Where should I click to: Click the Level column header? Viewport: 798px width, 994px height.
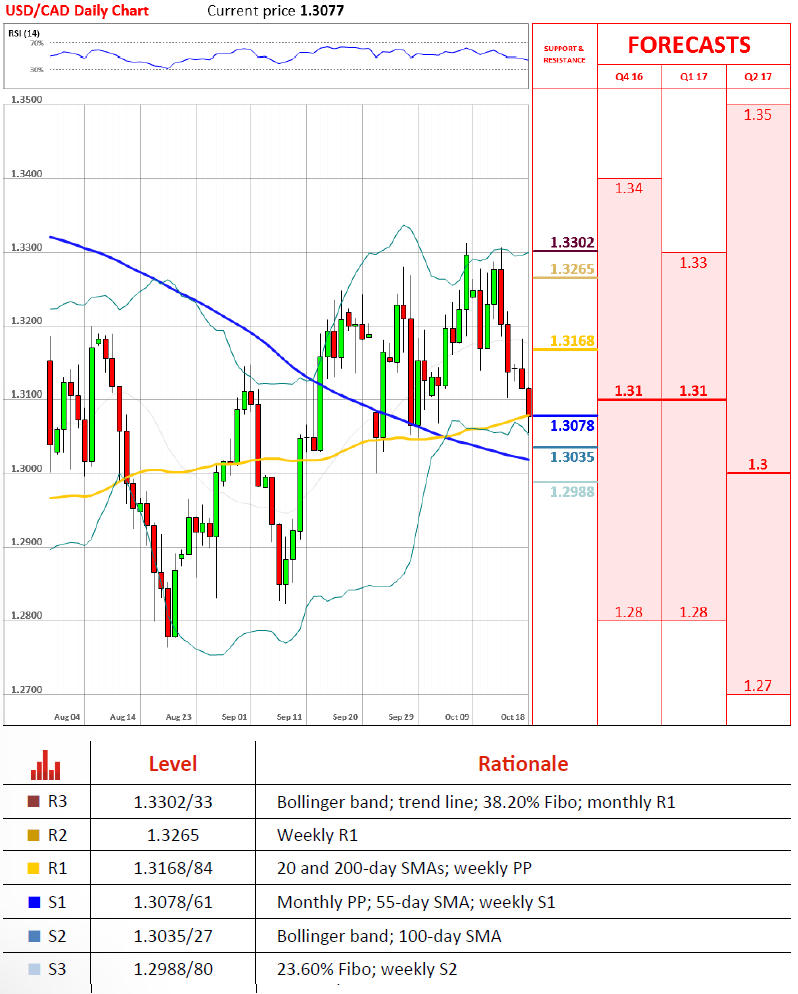[x=172, y=764]
